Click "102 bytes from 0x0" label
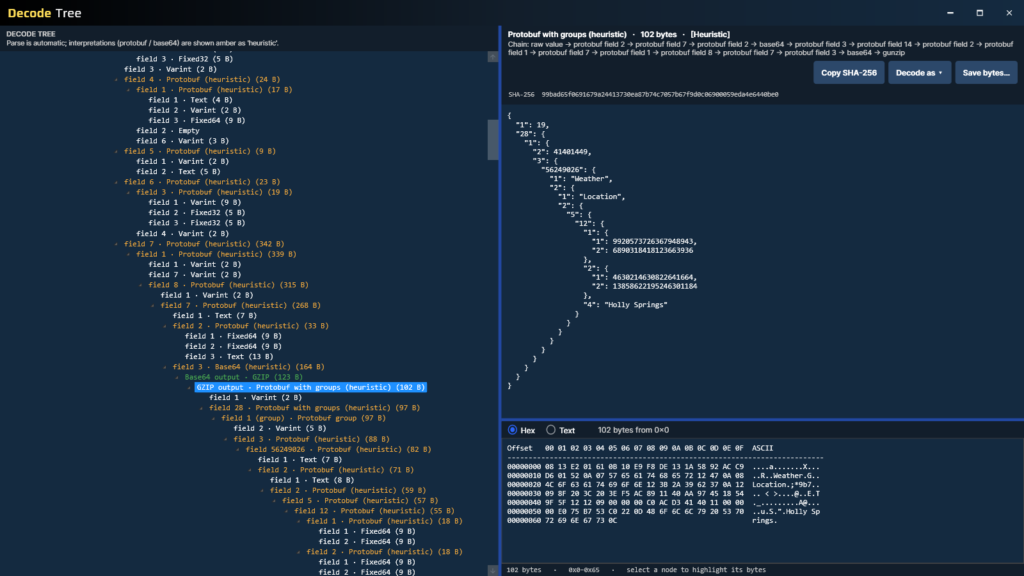The height and width of the screenshot is (576, 1024). click(633, 430)
